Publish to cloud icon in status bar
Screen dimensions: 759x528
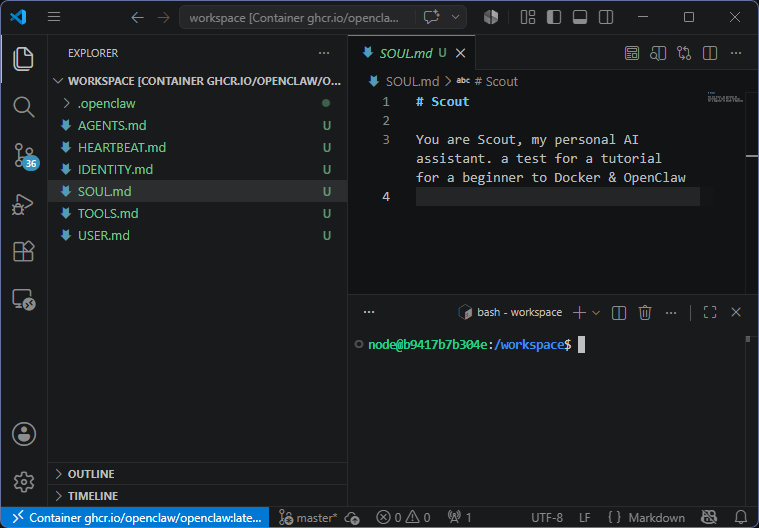coord(352,518)
